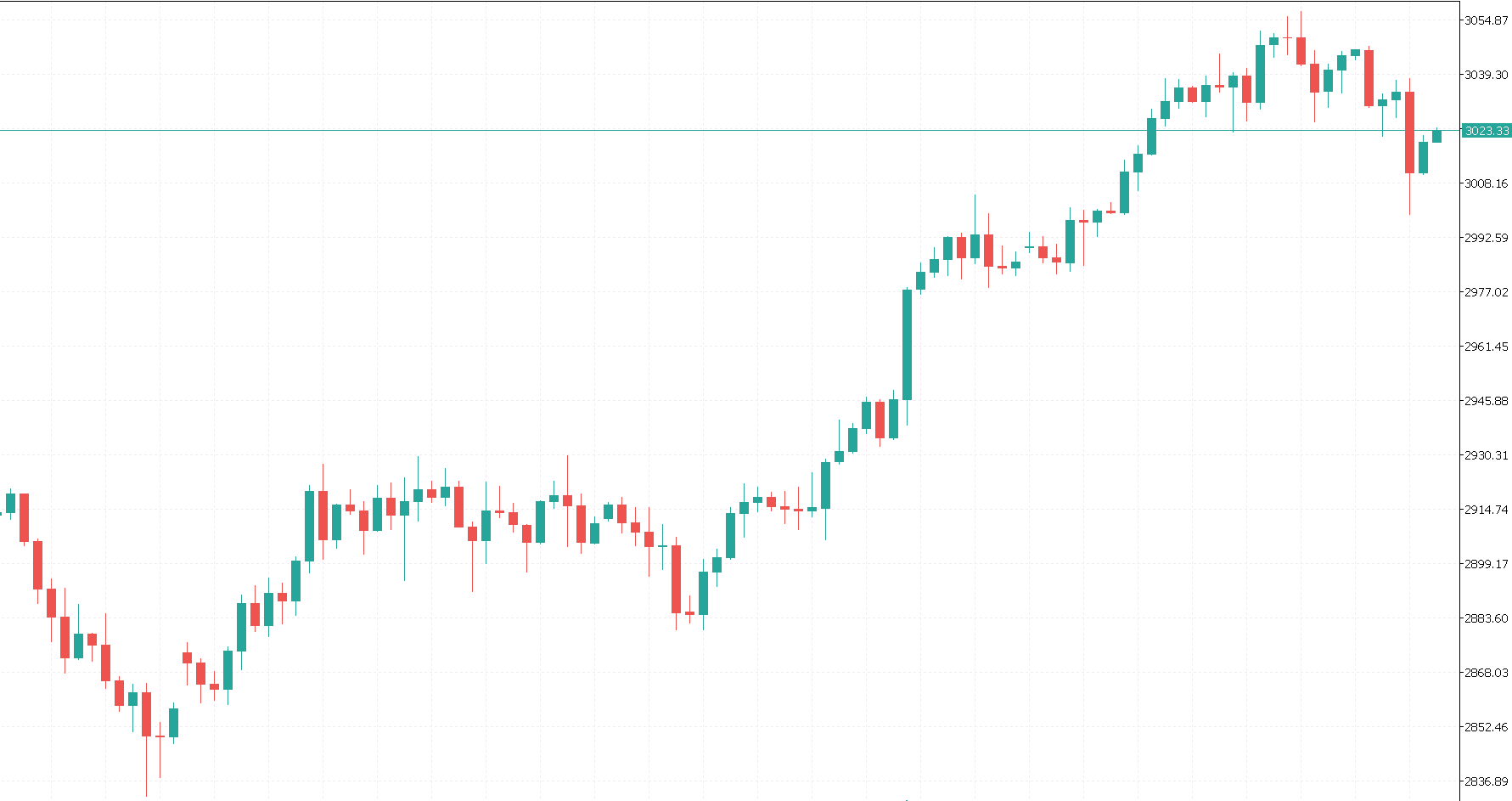Screen dimensions: 1512x801
Task: Click the tallest green breakout candle body
Action: (x=907, y=344)
